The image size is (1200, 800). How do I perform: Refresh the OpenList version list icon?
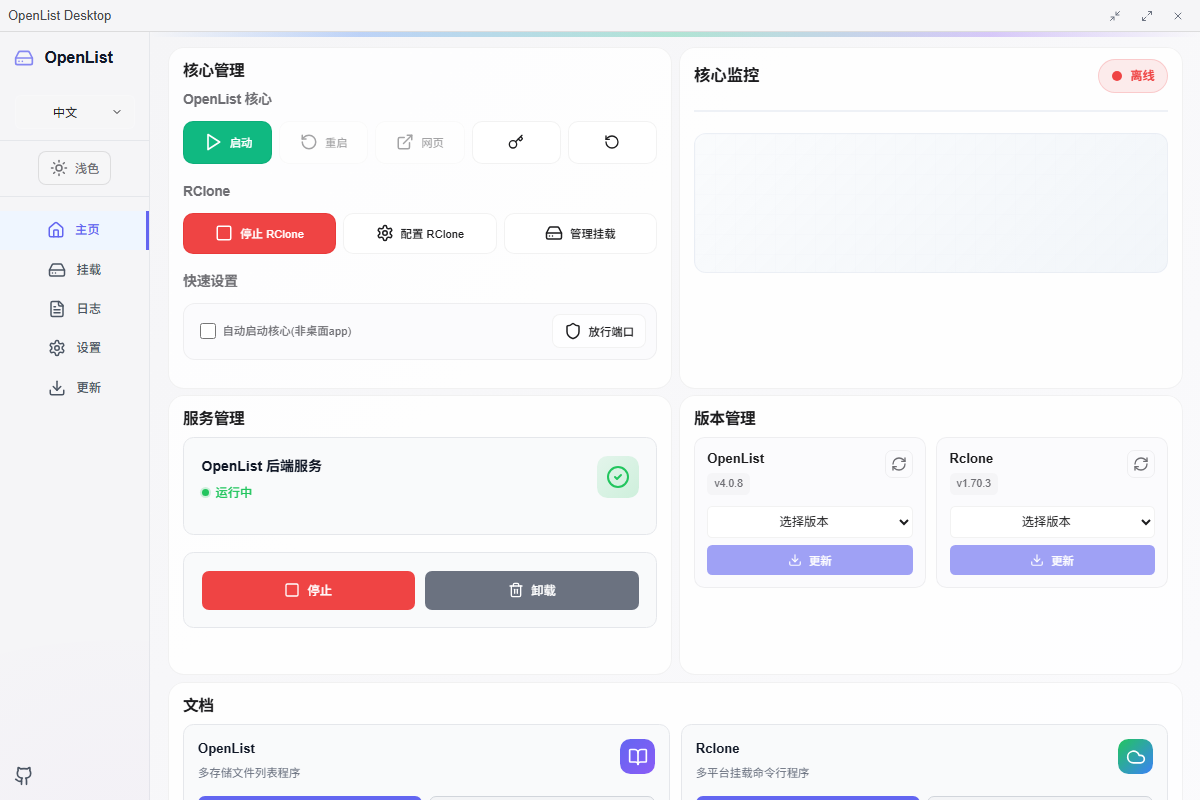(x=898, y=464)
